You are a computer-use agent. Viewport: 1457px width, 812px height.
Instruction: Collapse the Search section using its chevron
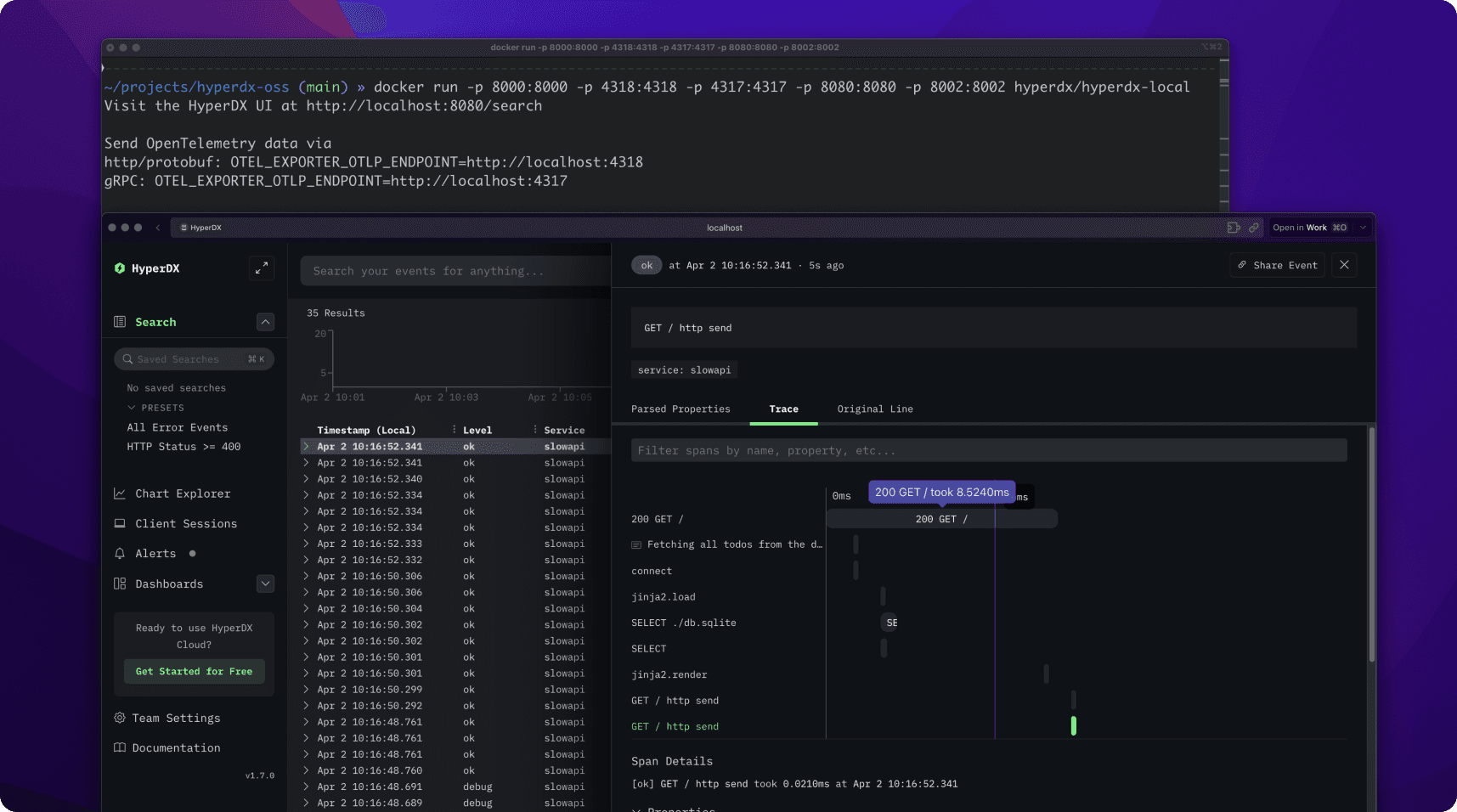click(x=265, y=322)
